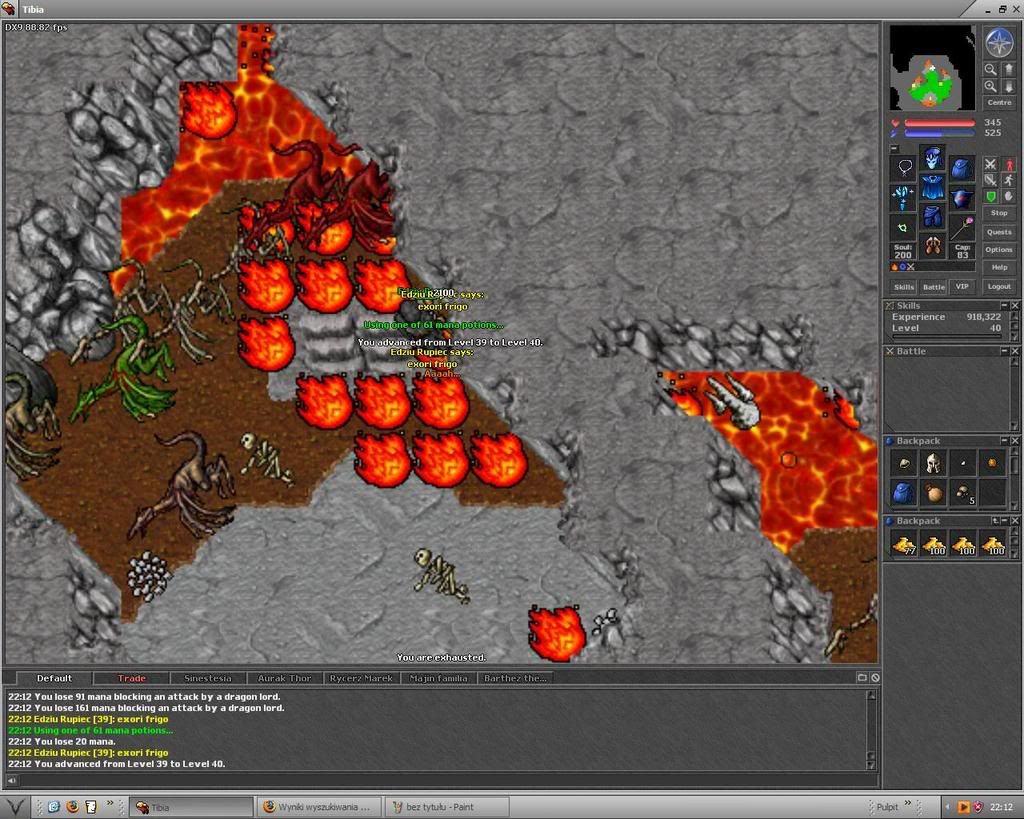This screenshot has height=819, width=1024.
Task: Select the wand in ammo slot
Action: (x=961, y=227)
